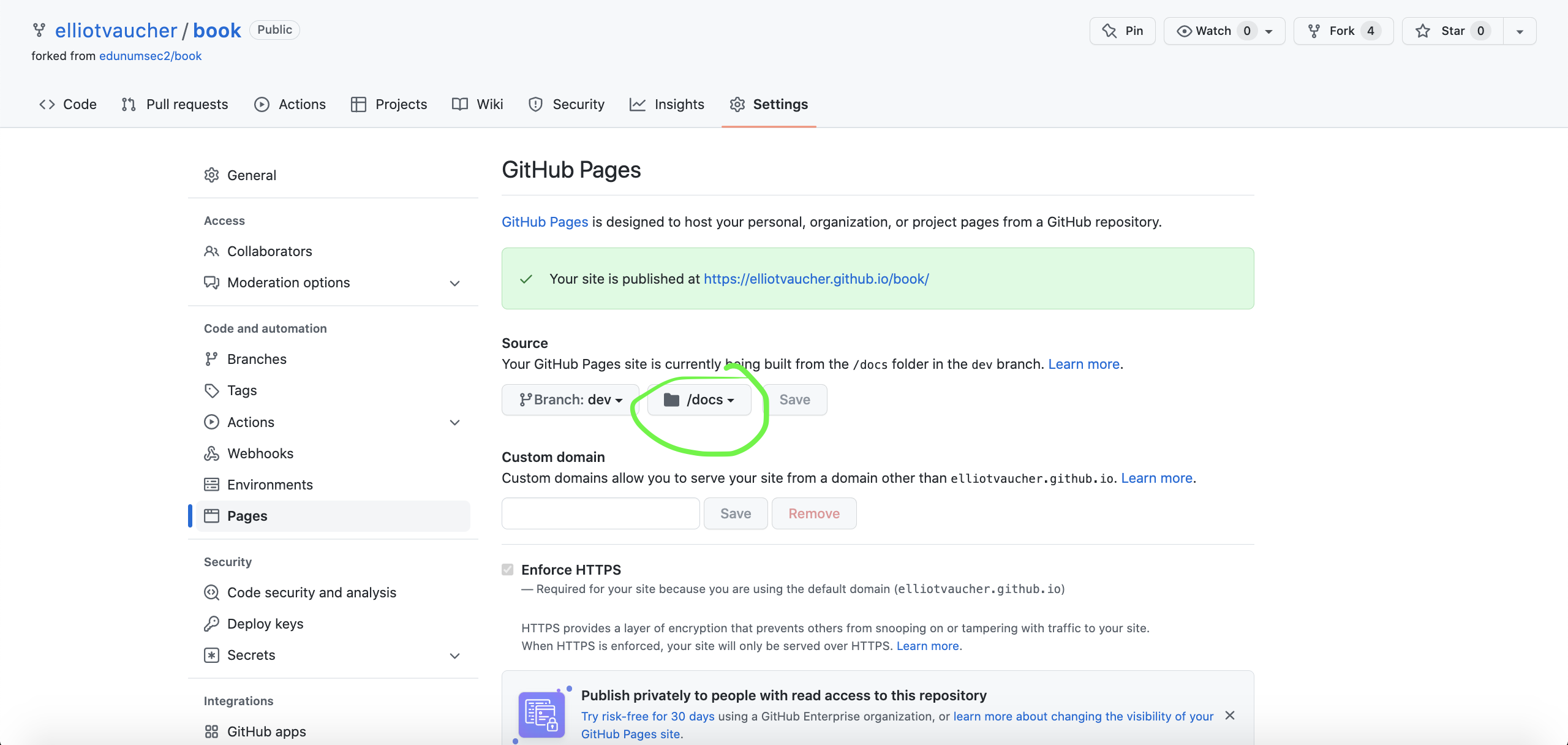1568x745 pixels.
Task: Open the Projects tab
Action: (389, 104)
